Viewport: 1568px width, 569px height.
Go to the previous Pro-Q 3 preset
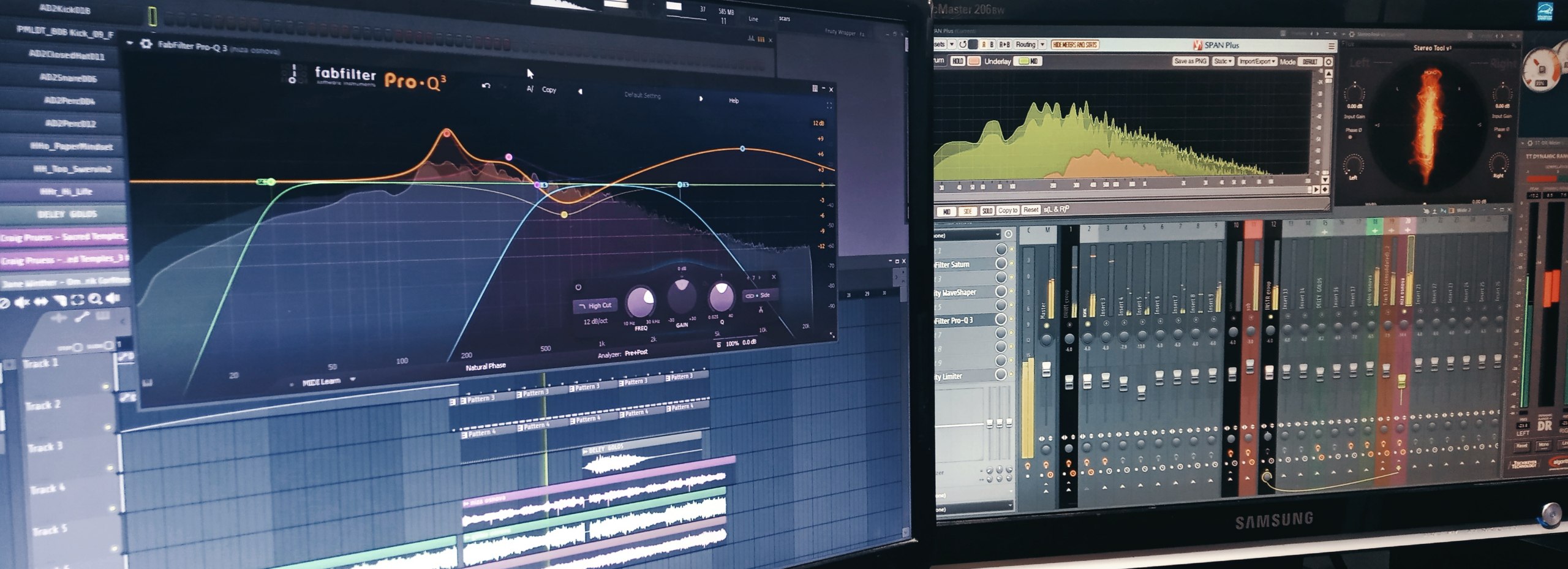580,92
